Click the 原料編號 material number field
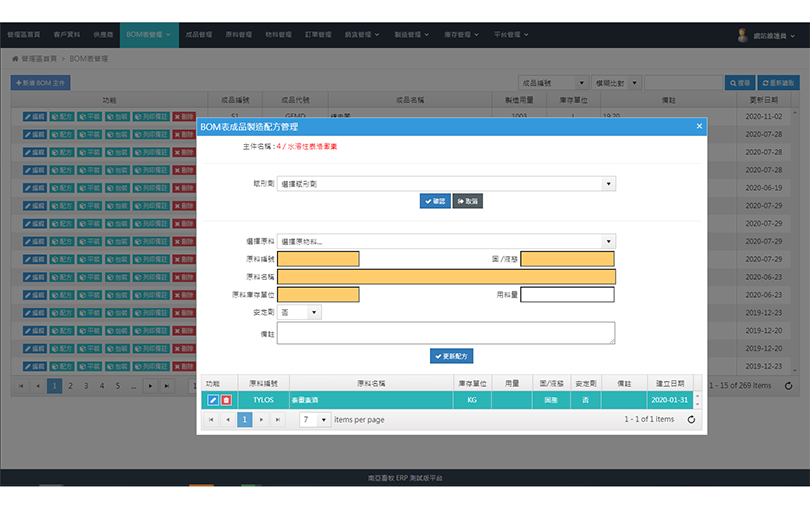 pos(318,259)
